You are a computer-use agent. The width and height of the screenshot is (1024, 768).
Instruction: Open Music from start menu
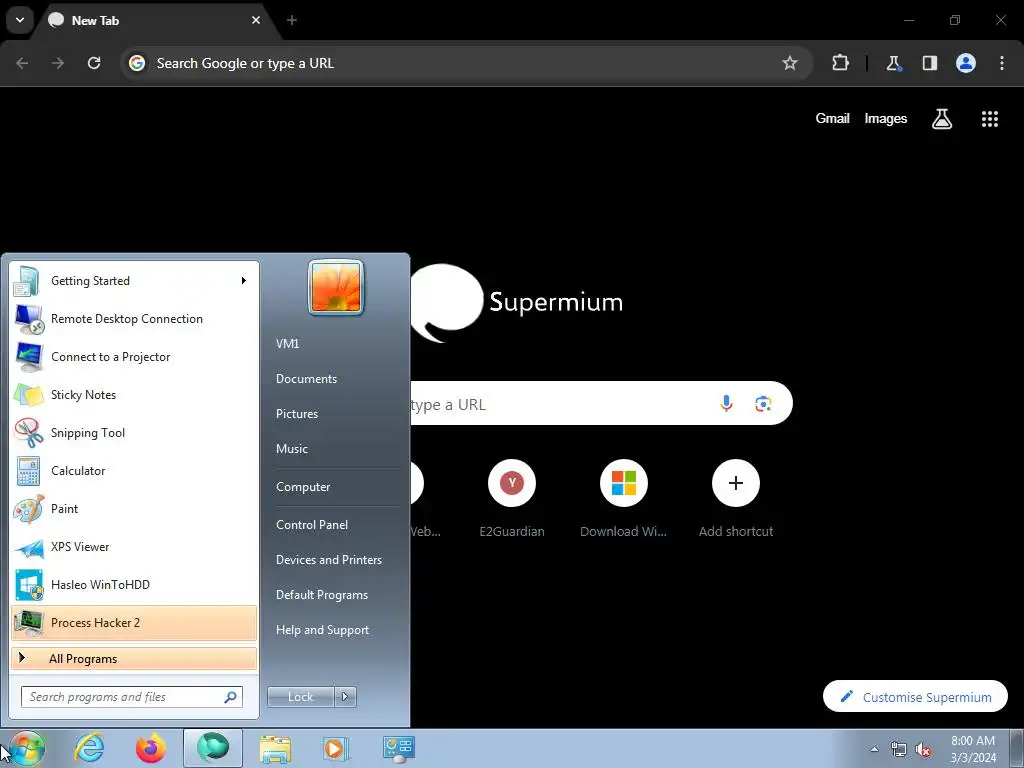point(291,449)
